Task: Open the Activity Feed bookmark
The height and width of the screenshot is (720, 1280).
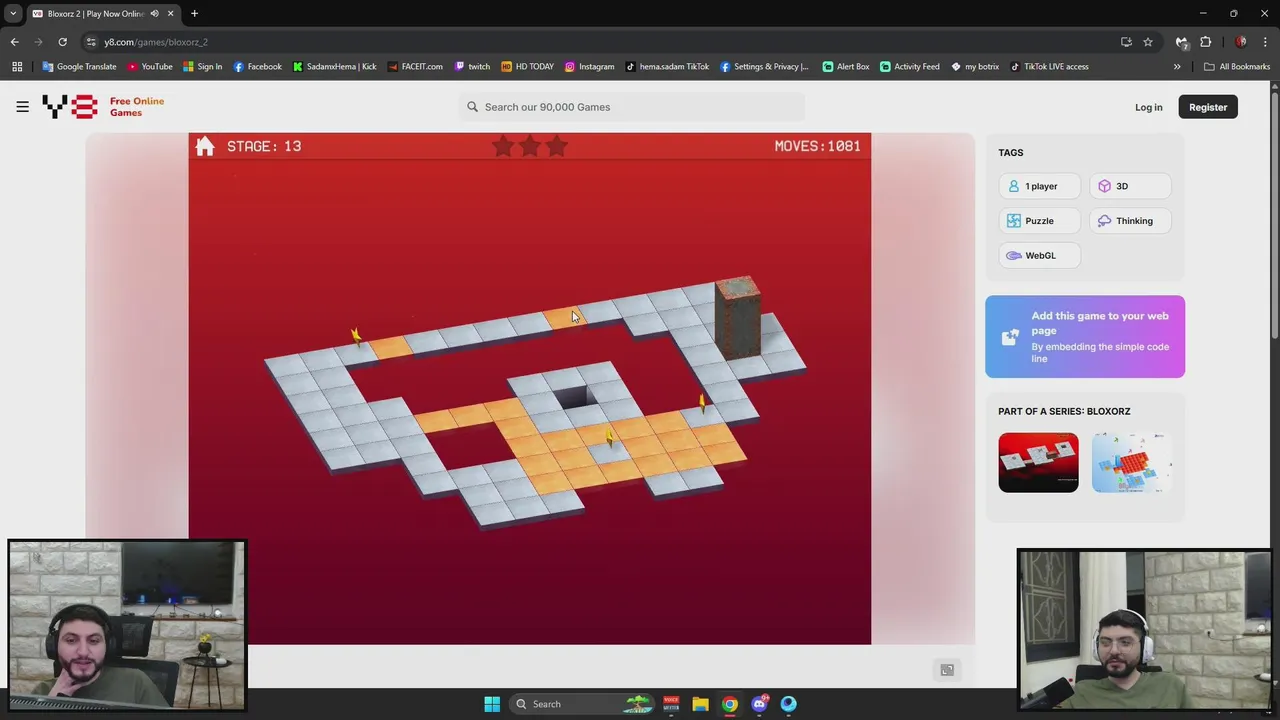Action: 909,67
